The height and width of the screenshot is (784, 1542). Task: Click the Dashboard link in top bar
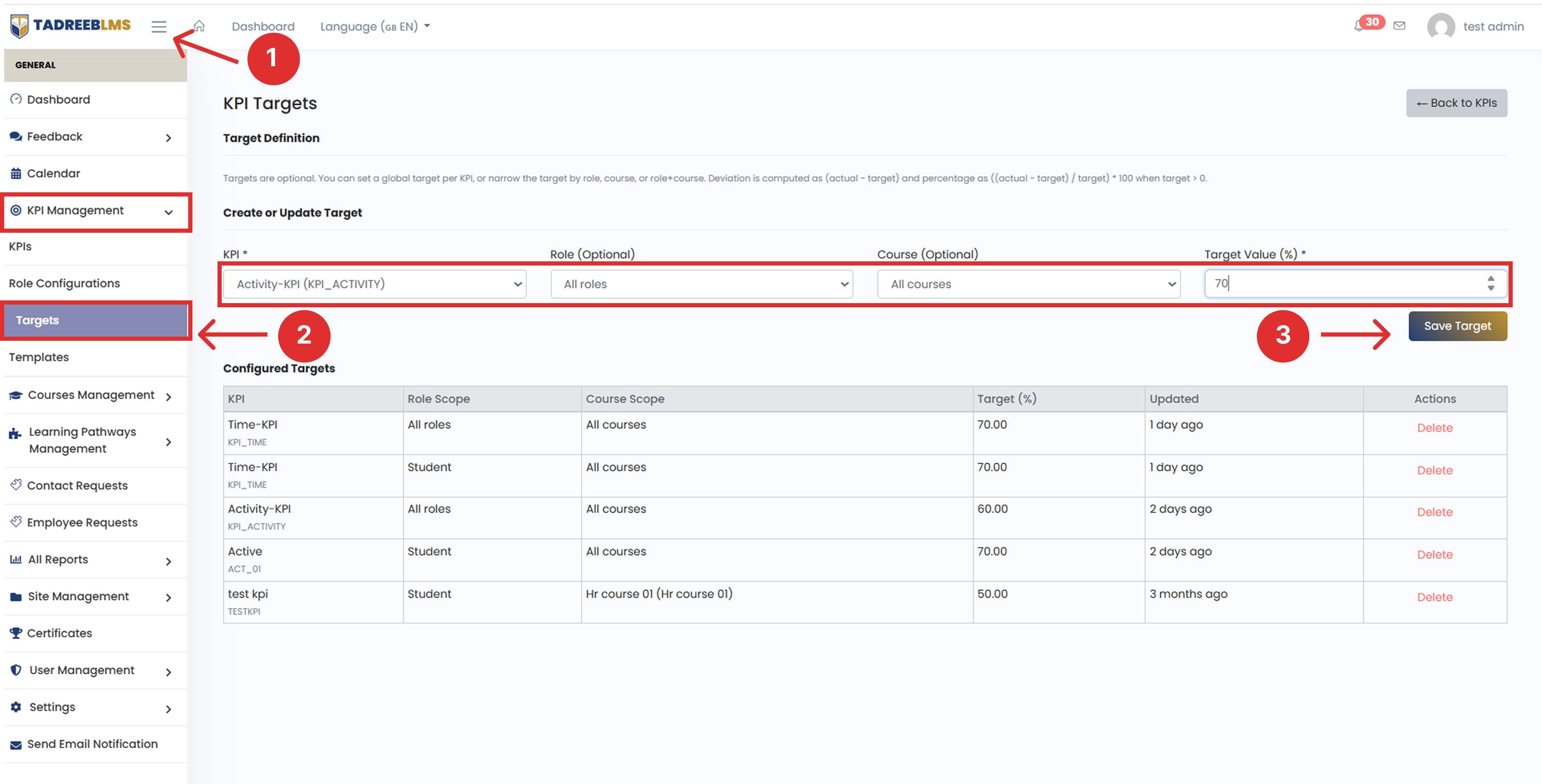263,26
